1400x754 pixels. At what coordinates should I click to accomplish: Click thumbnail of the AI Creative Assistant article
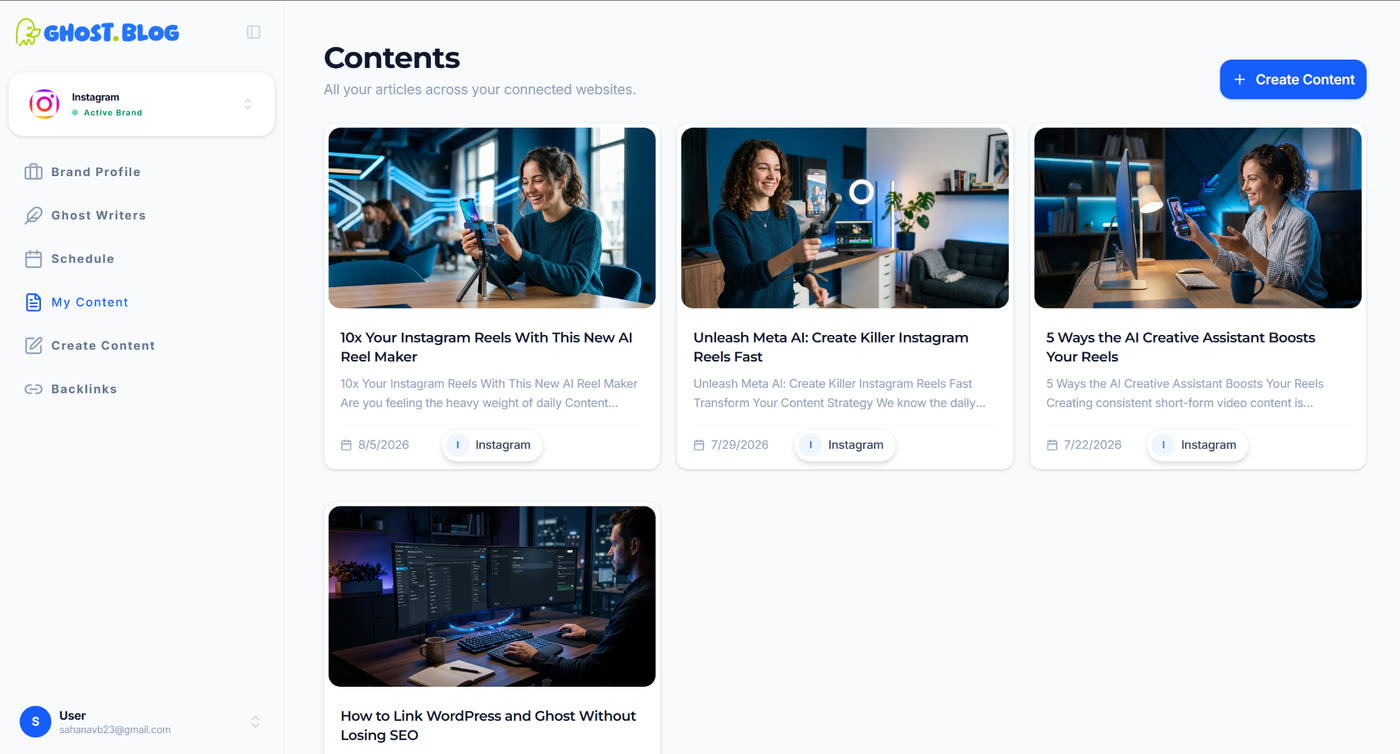(x=1198, y=218)
